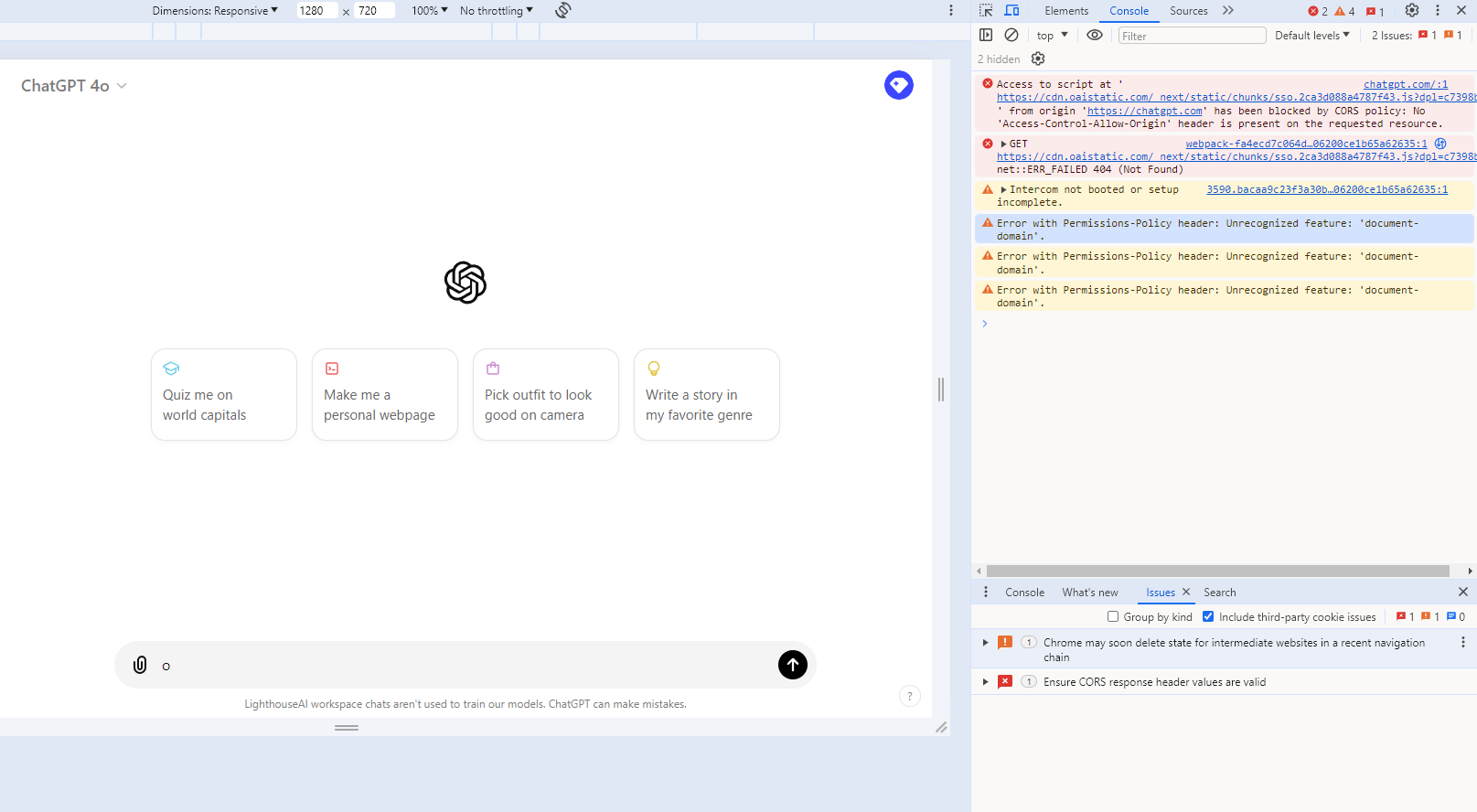The image size is (1477, 812).
Task: Click the 'Quiz me on world capitals' card
Action: [224, 394]
